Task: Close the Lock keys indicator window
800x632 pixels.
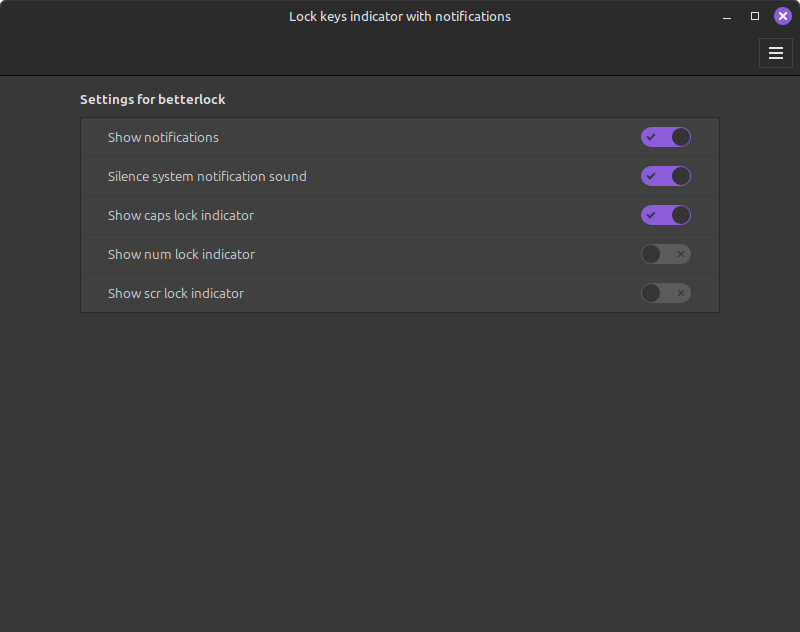Action: [783, 16]
